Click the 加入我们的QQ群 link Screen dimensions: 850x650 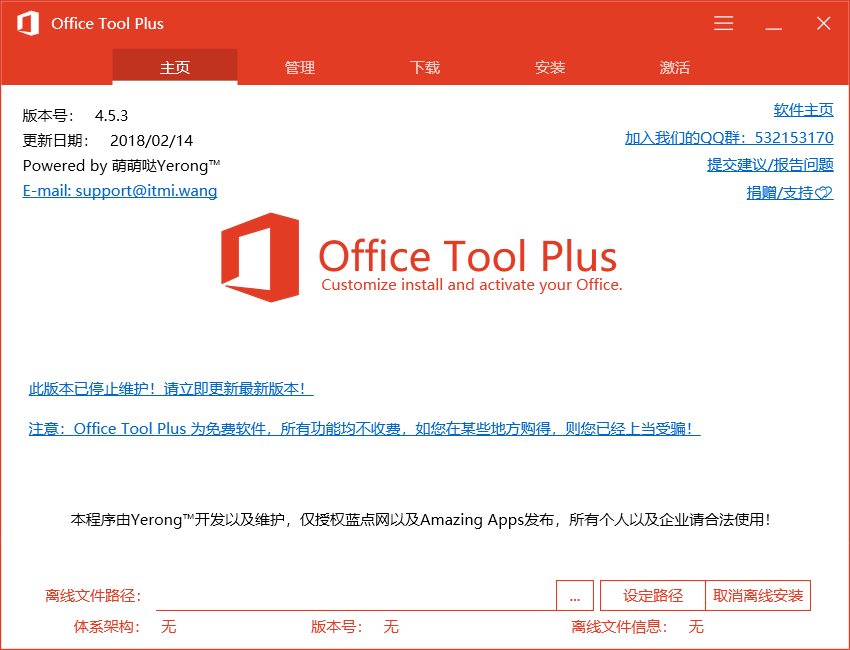coord(729,138)
